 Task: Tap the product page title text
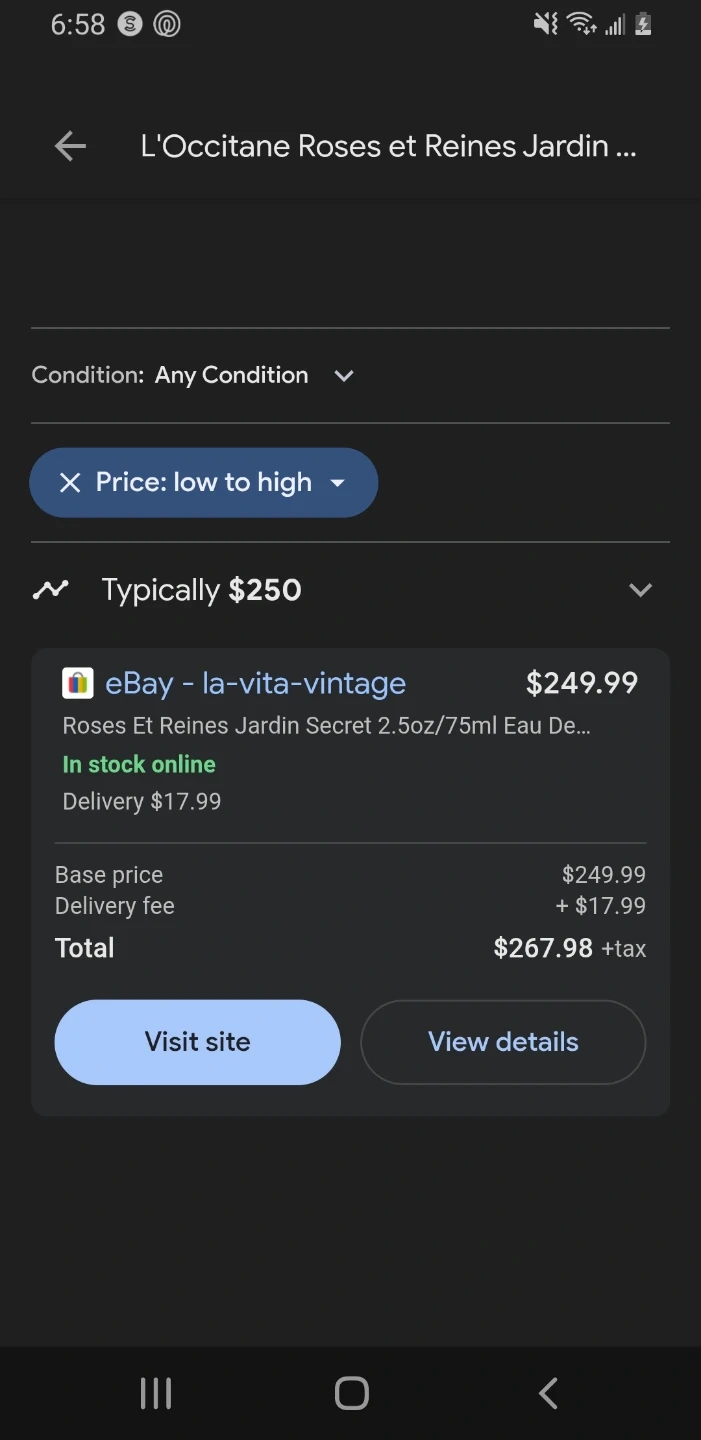[388, 147]
